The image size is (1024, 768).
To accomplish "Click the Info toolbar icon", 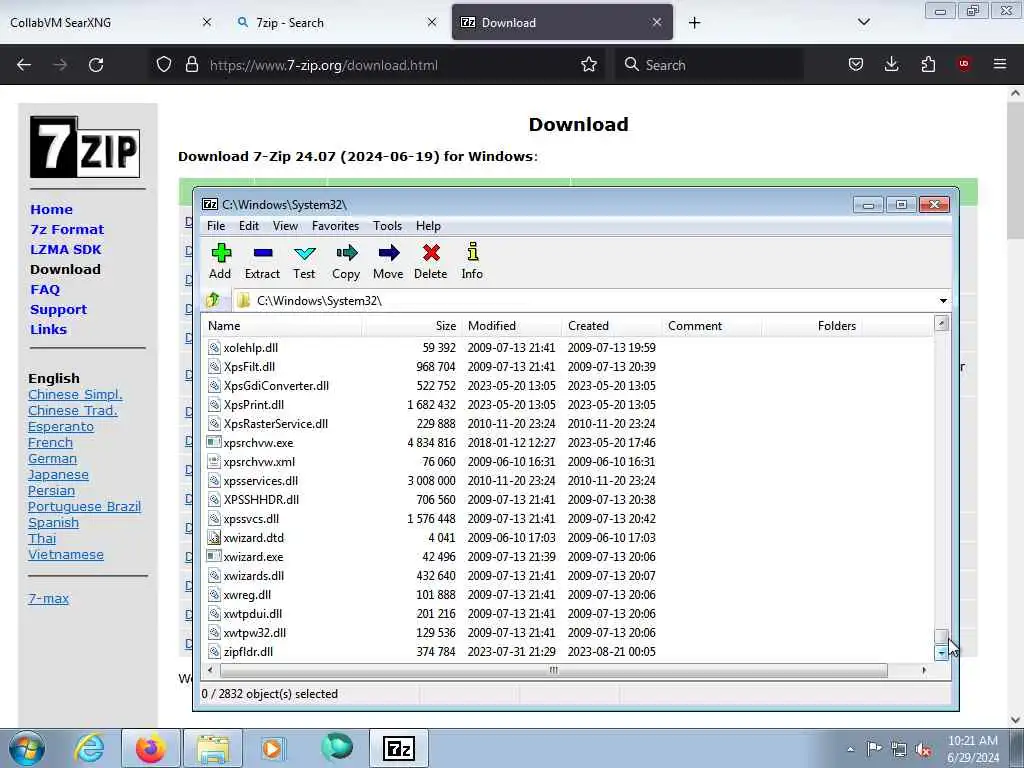I will click(472, 261).
